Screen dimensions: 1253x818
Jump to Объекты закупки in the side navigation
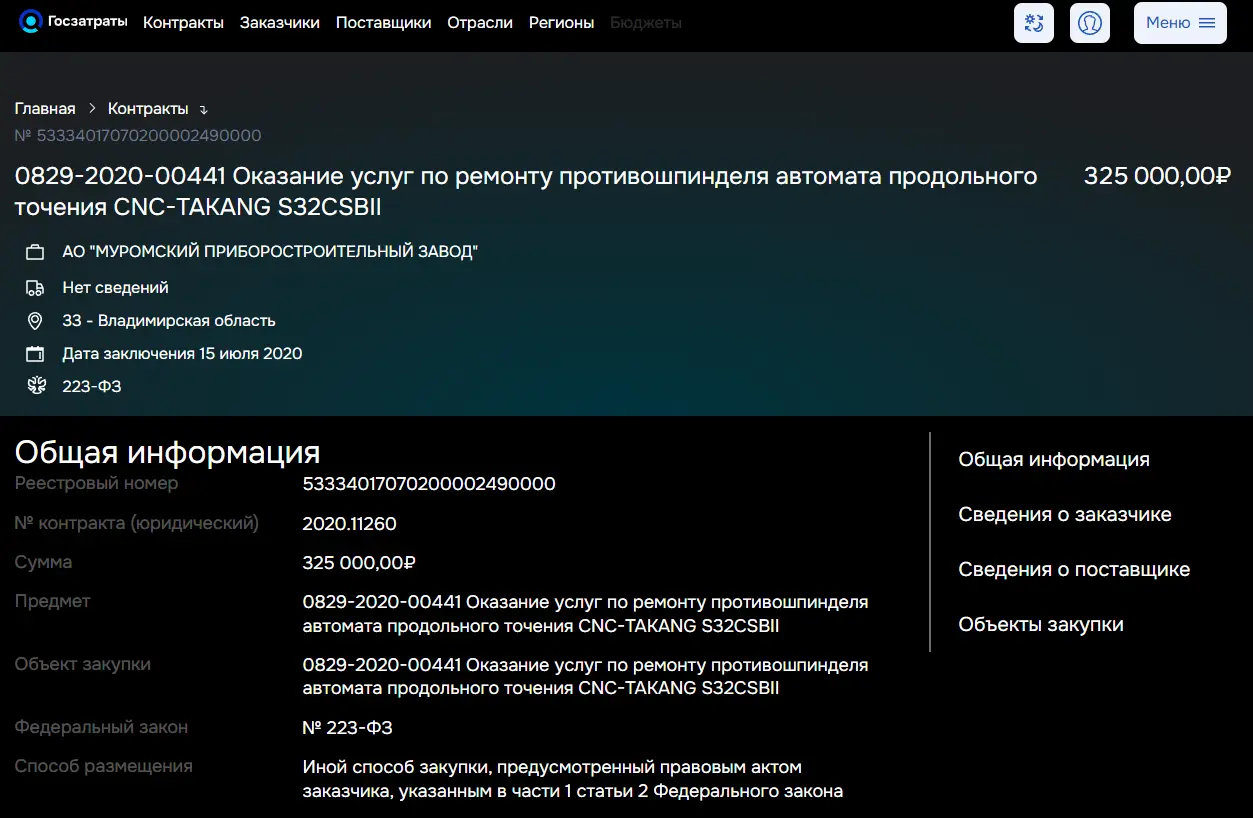pos(1041,625)
